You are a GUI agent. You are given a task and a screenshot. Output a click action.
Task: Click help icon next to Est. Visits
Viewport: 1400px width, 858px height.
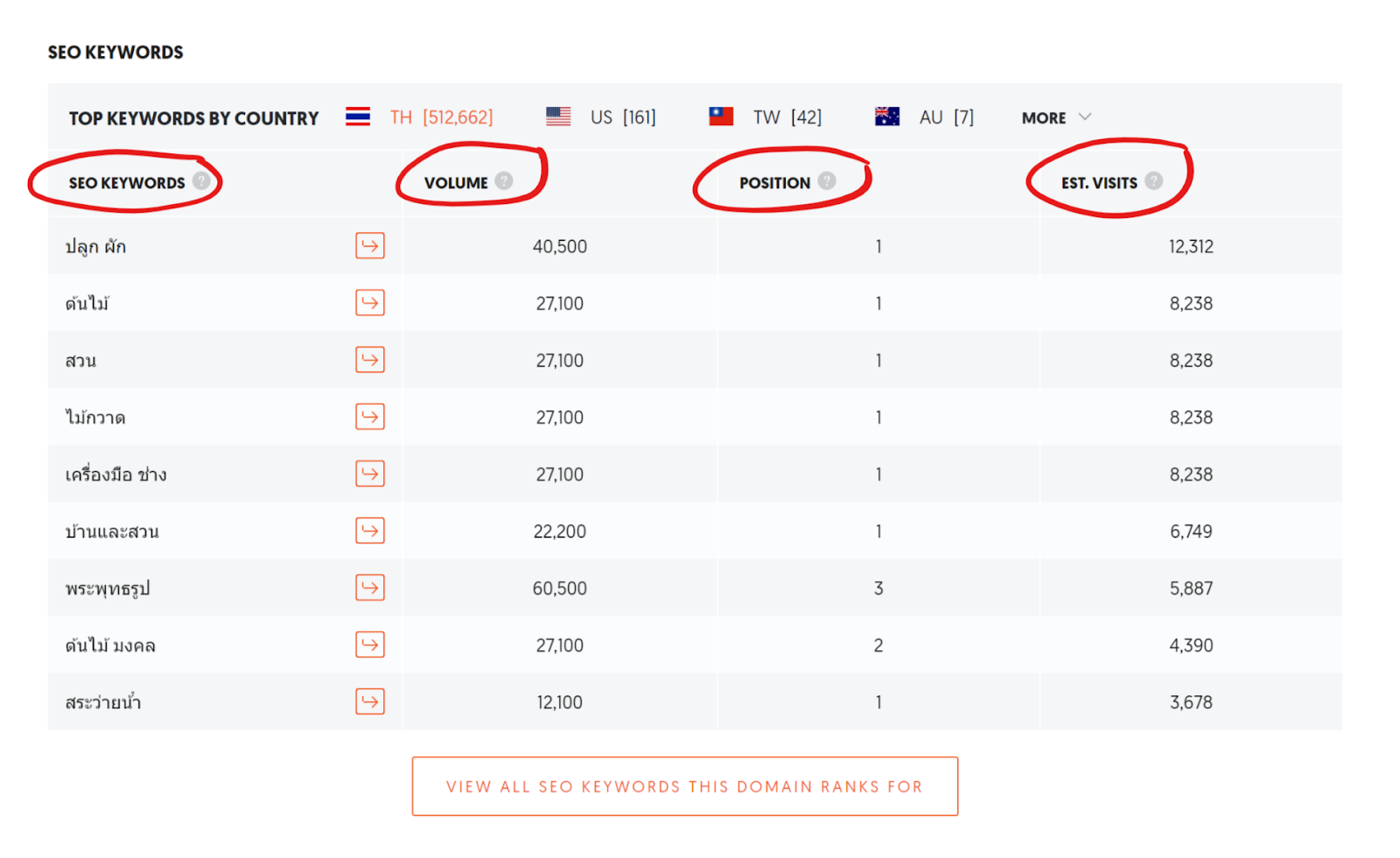(x=1154, y=180)
